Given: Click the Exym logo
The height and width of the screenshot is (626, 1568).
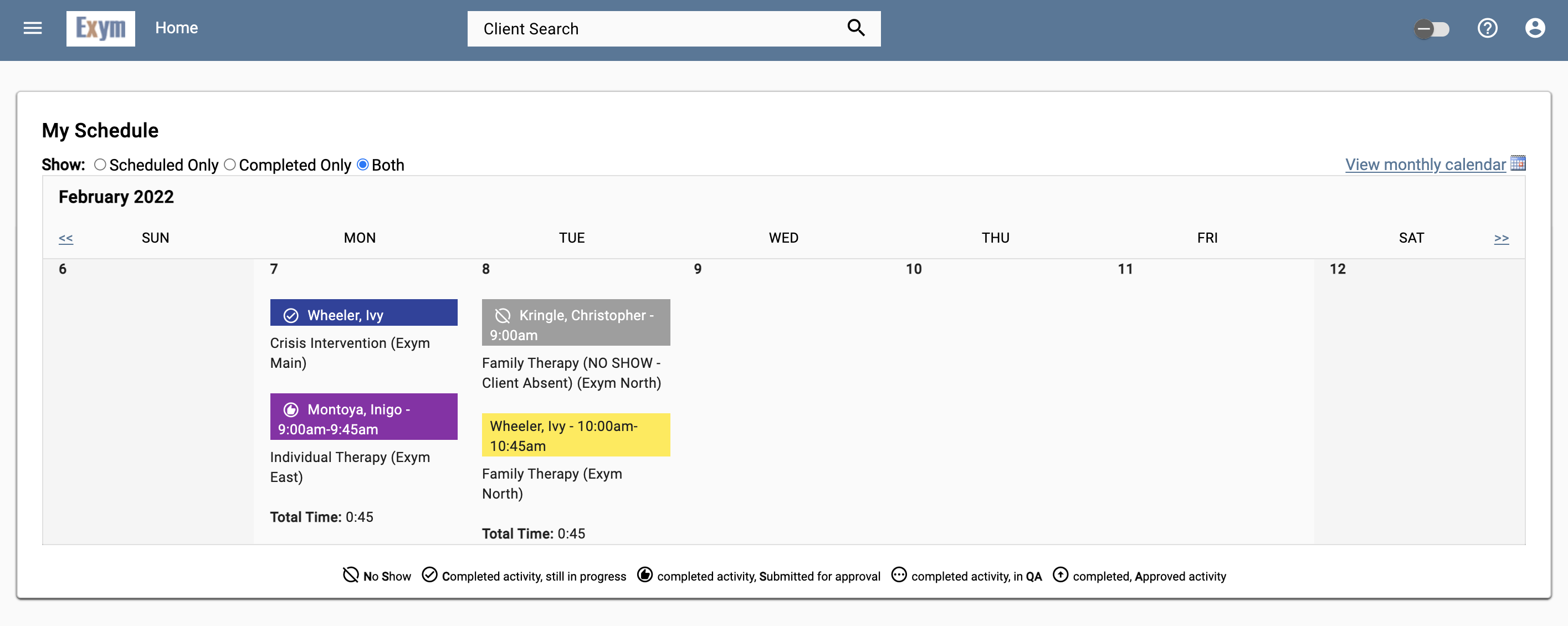Looking at the screenshot, I should (100, 28).
